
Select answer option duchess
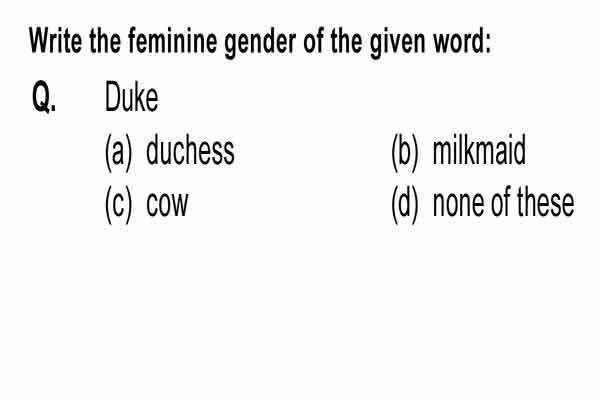point(190,151)
